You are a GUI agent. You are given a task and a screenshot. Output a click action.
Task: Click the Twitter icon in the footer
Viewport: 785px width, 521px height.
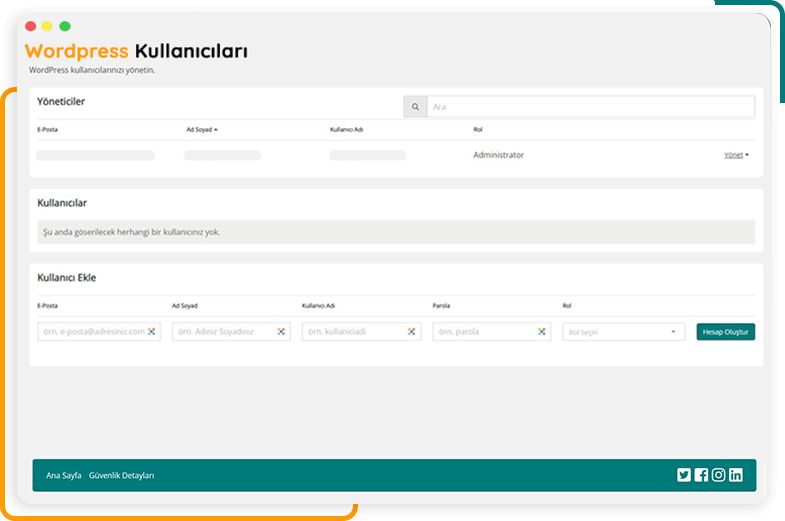coord(684,475)
